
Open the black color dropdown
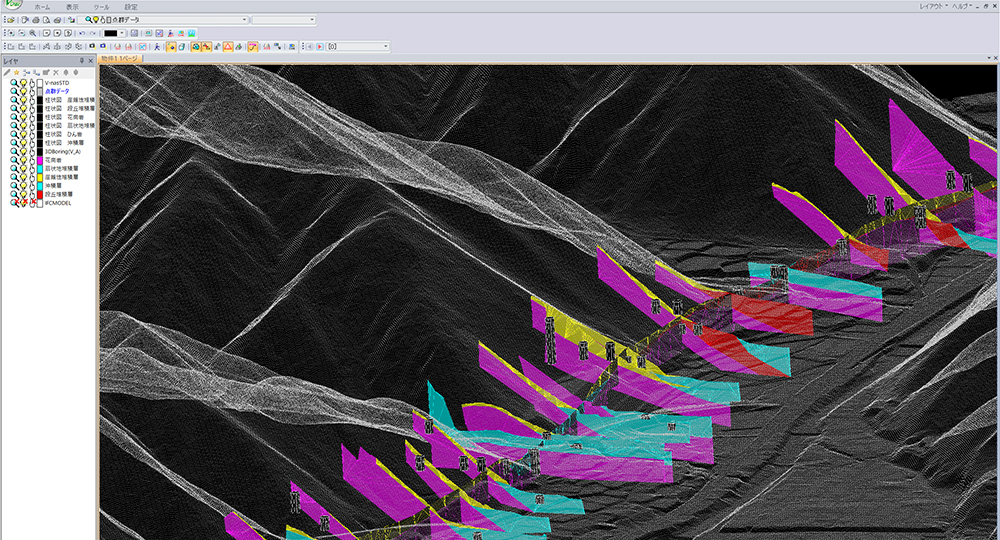point(123,33)
